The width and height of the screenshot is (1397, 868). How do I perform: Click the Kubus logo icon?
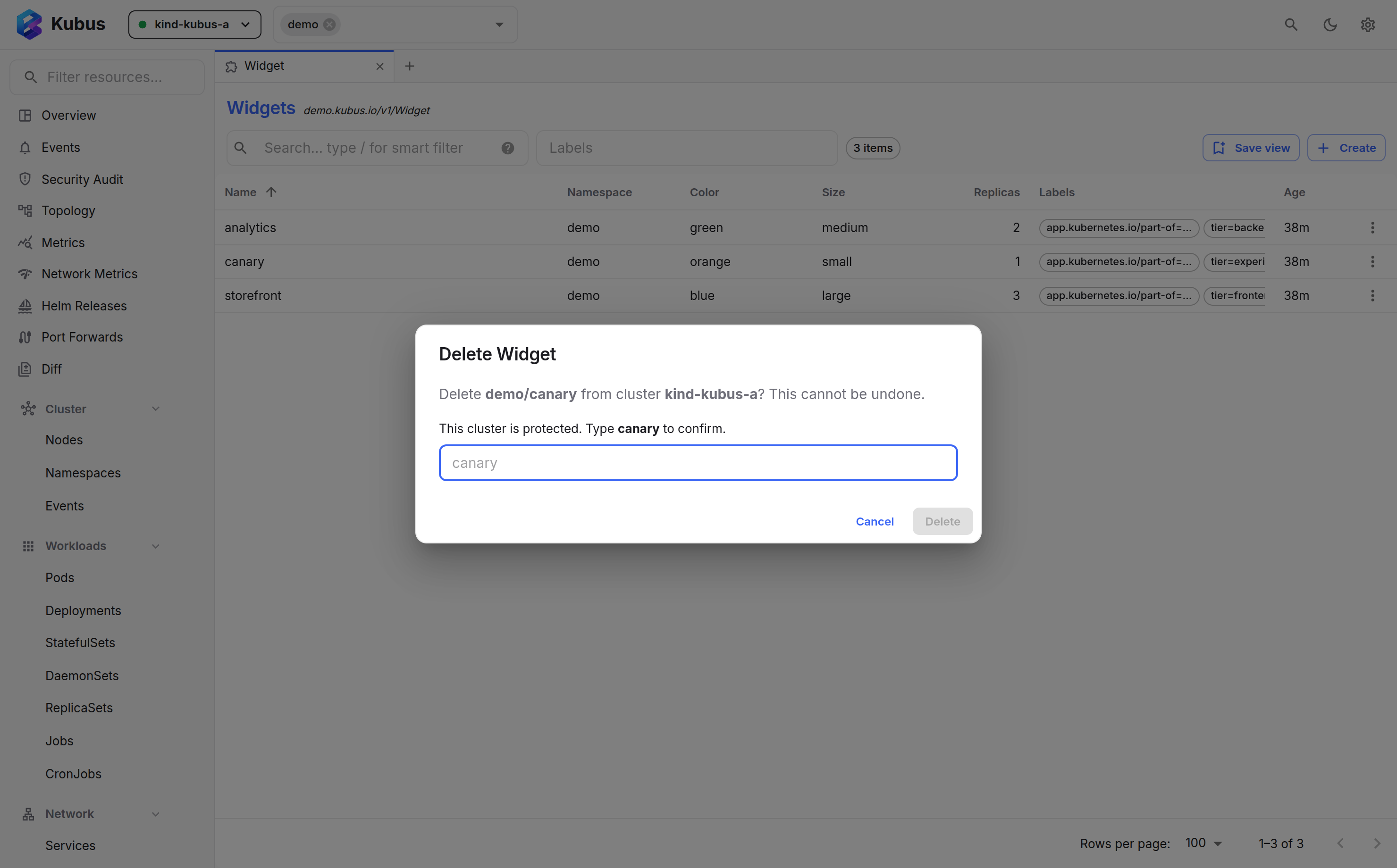[x=29, y=24]
